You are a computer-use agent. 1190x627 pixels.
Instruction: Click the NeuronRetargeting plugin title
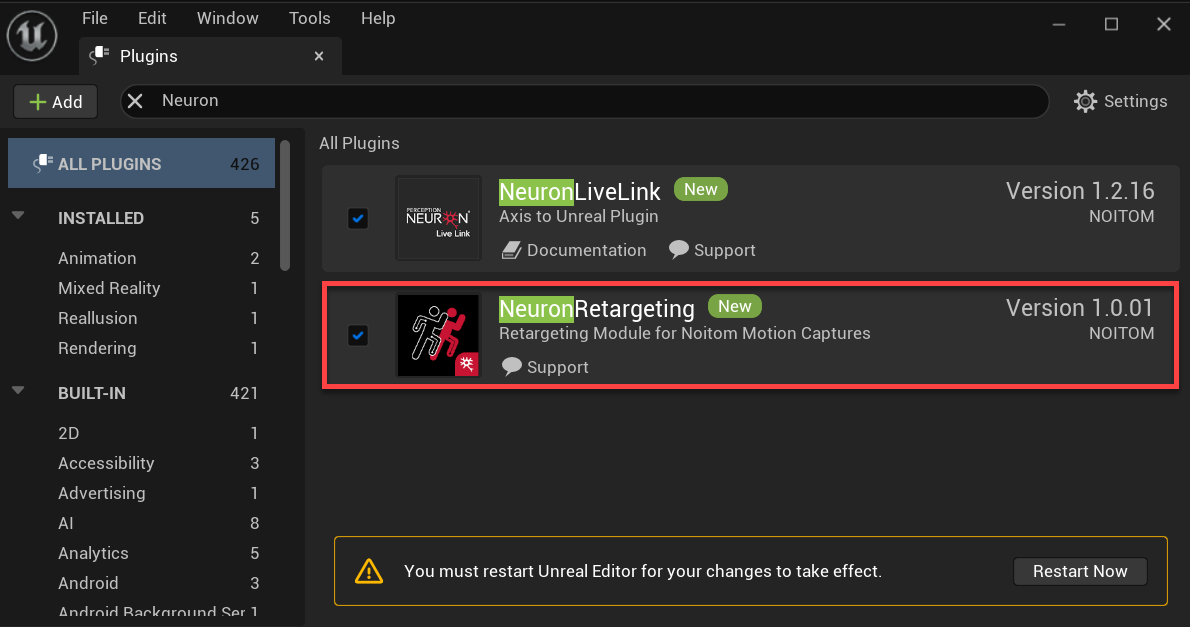tap(597, 308)
